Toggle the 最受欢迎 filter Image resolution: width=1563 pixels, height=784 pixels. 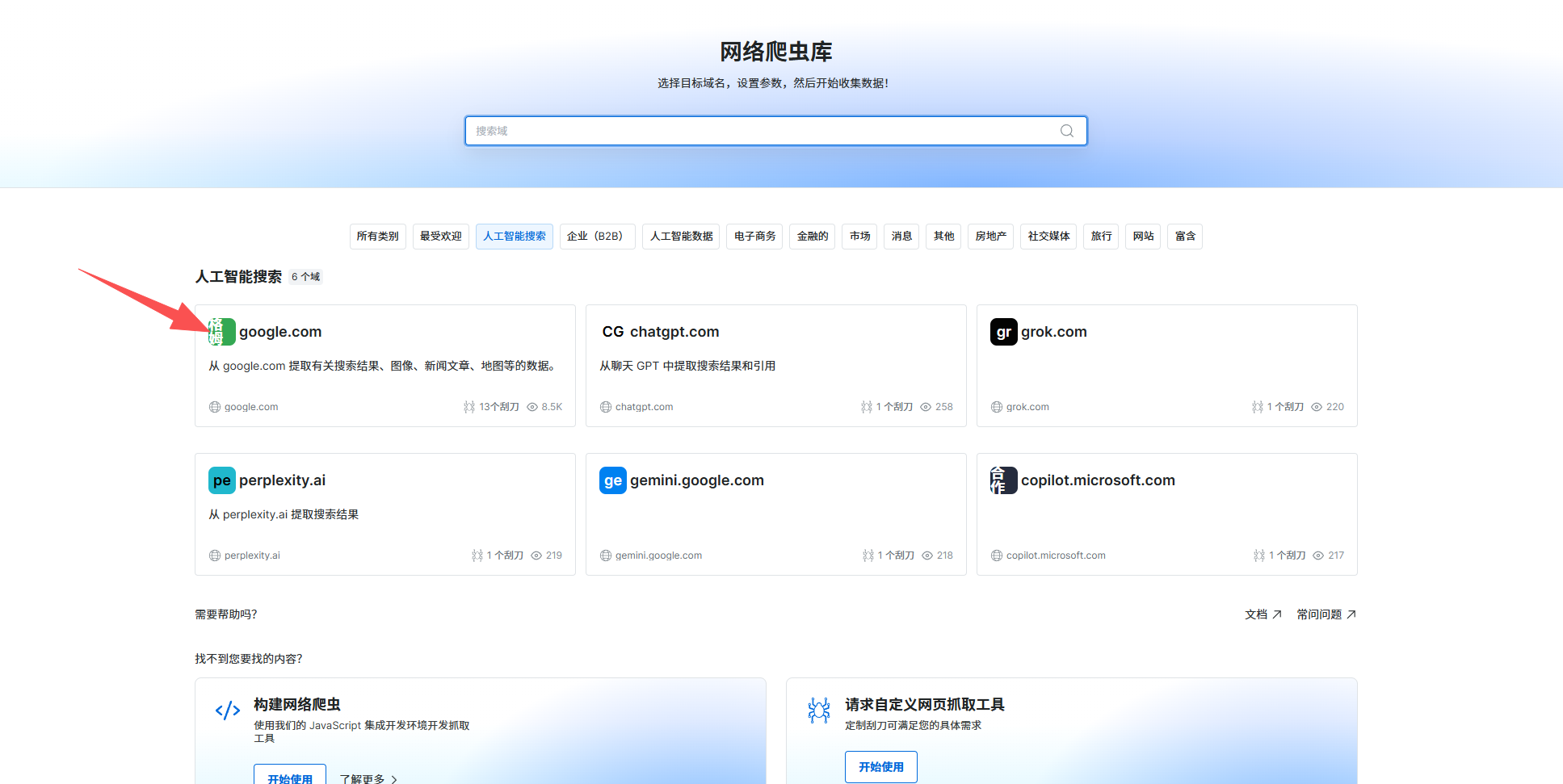[440, 236]
